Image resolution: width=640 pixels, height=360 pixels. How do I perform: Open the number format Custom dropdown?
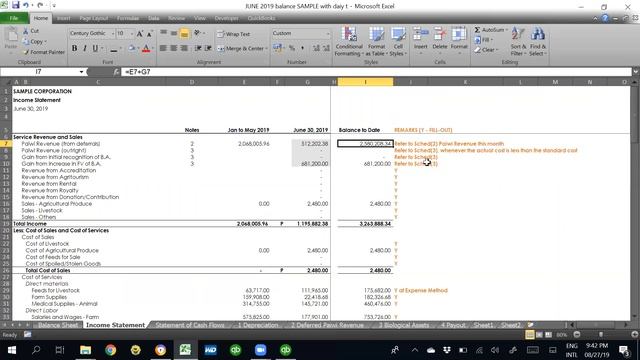point(327,33)
